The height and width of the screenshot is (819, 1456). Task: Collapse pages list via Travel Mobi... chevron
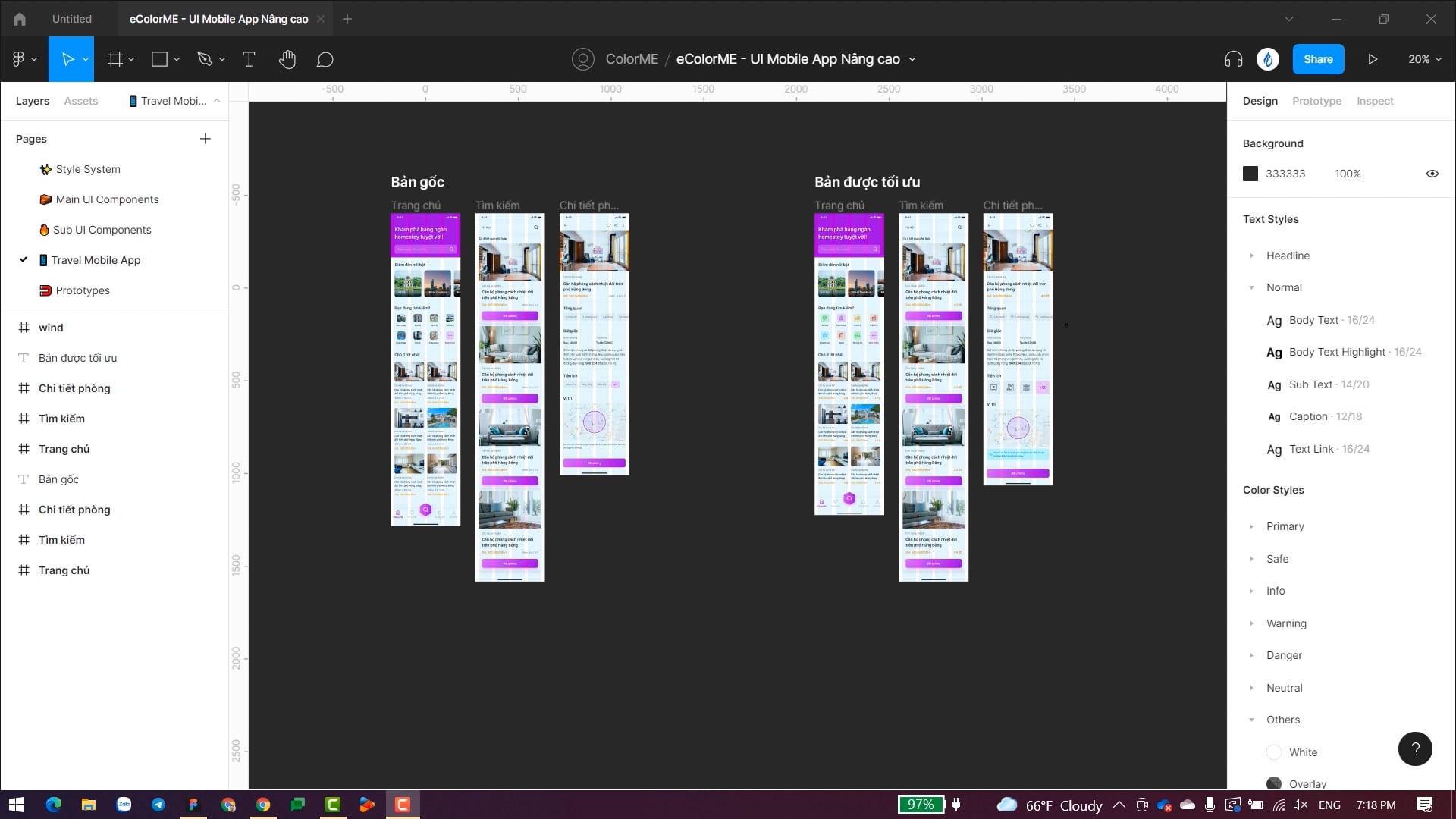217,101
